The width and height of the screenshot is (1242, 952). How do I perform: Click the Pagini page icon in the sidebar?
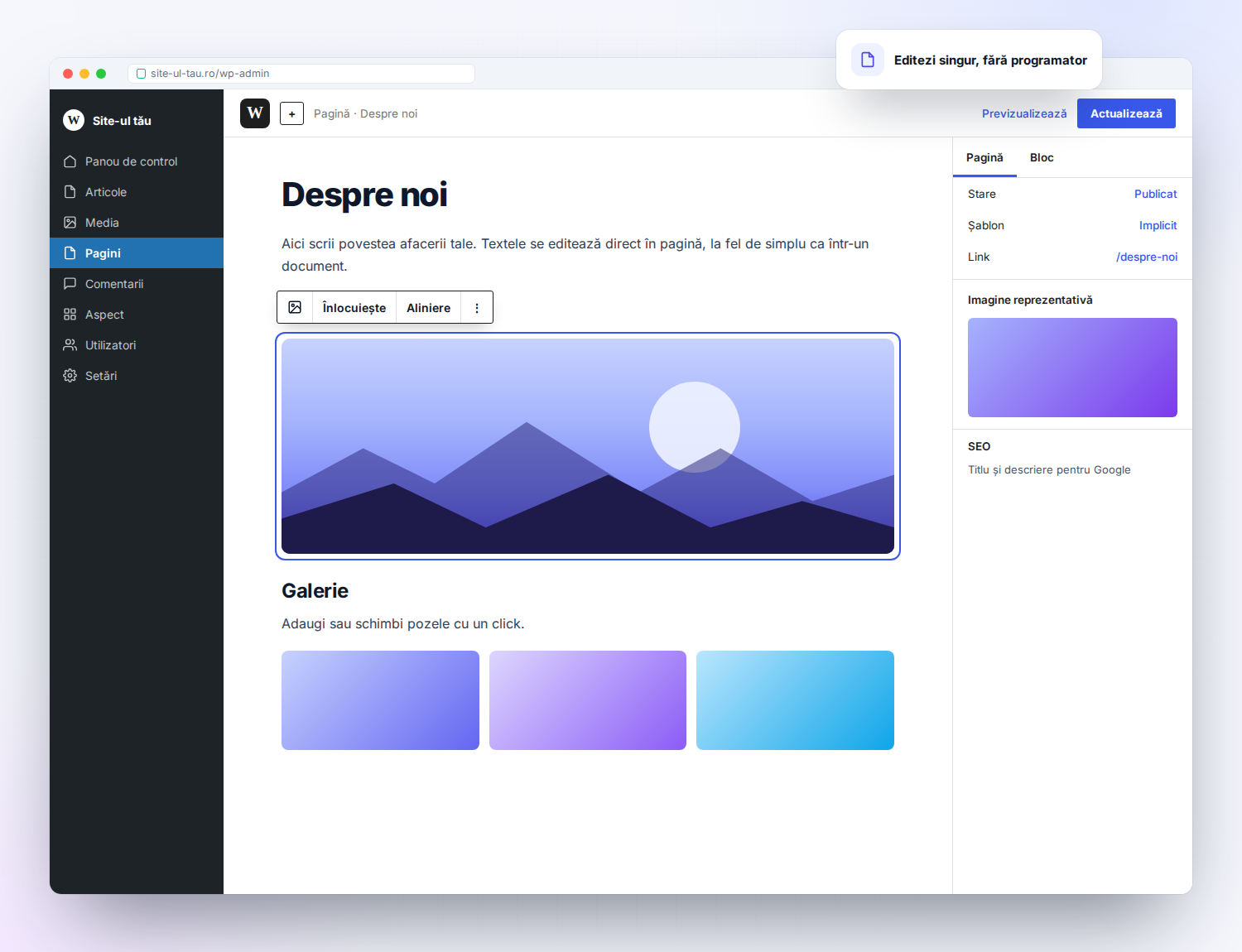coord(70,253)
